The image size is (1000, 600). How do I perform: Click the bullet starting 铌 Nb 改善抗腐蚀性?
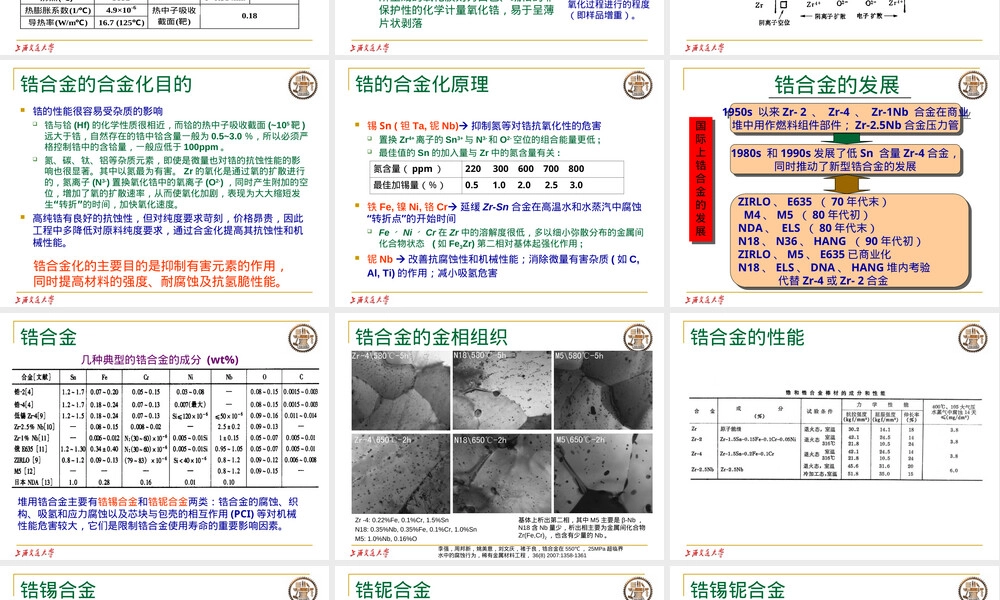(x=503, y=266)
